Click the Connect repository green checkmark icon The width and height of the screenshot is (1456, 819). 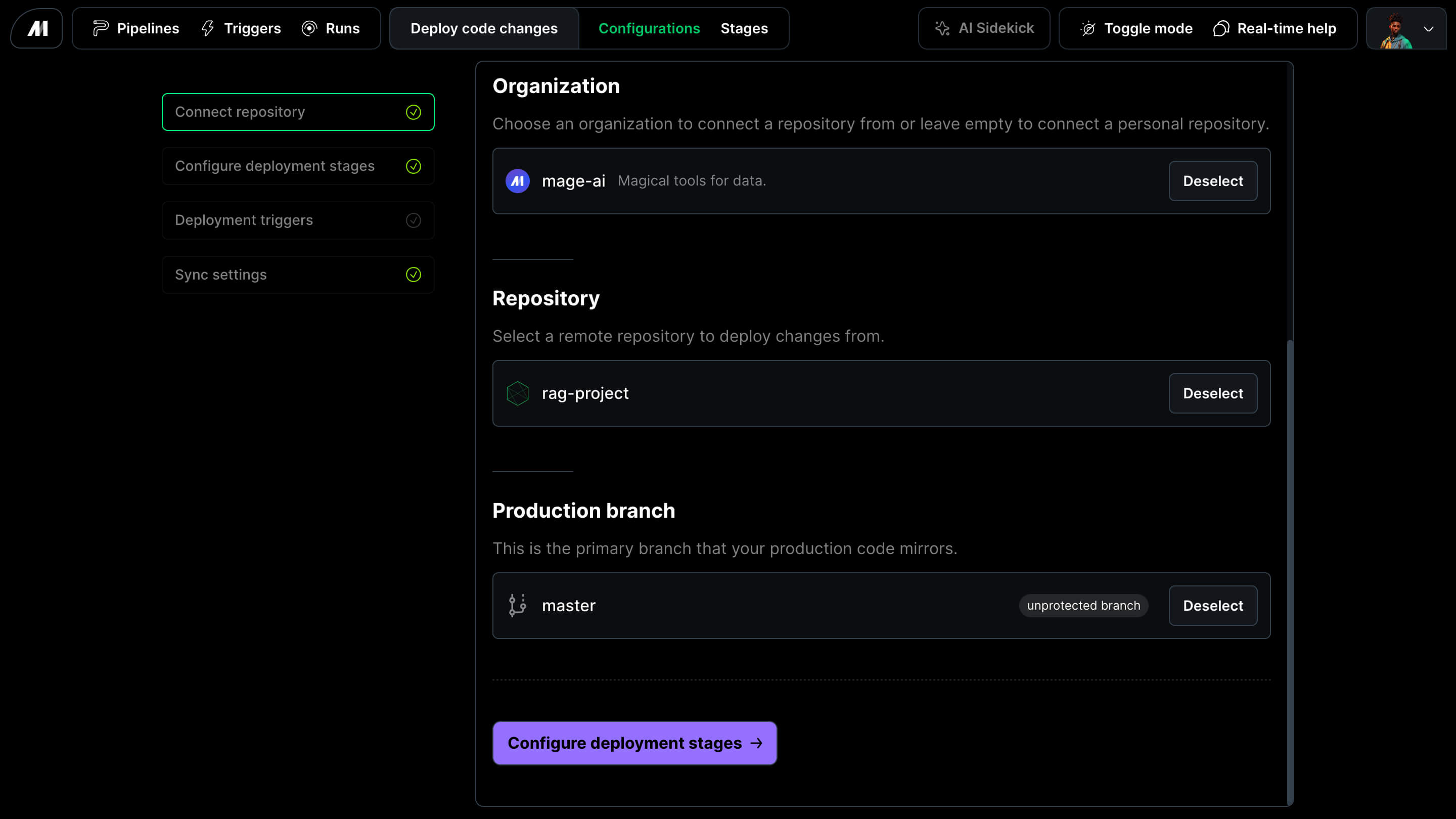pyautogui.click(x=413, y=112)
